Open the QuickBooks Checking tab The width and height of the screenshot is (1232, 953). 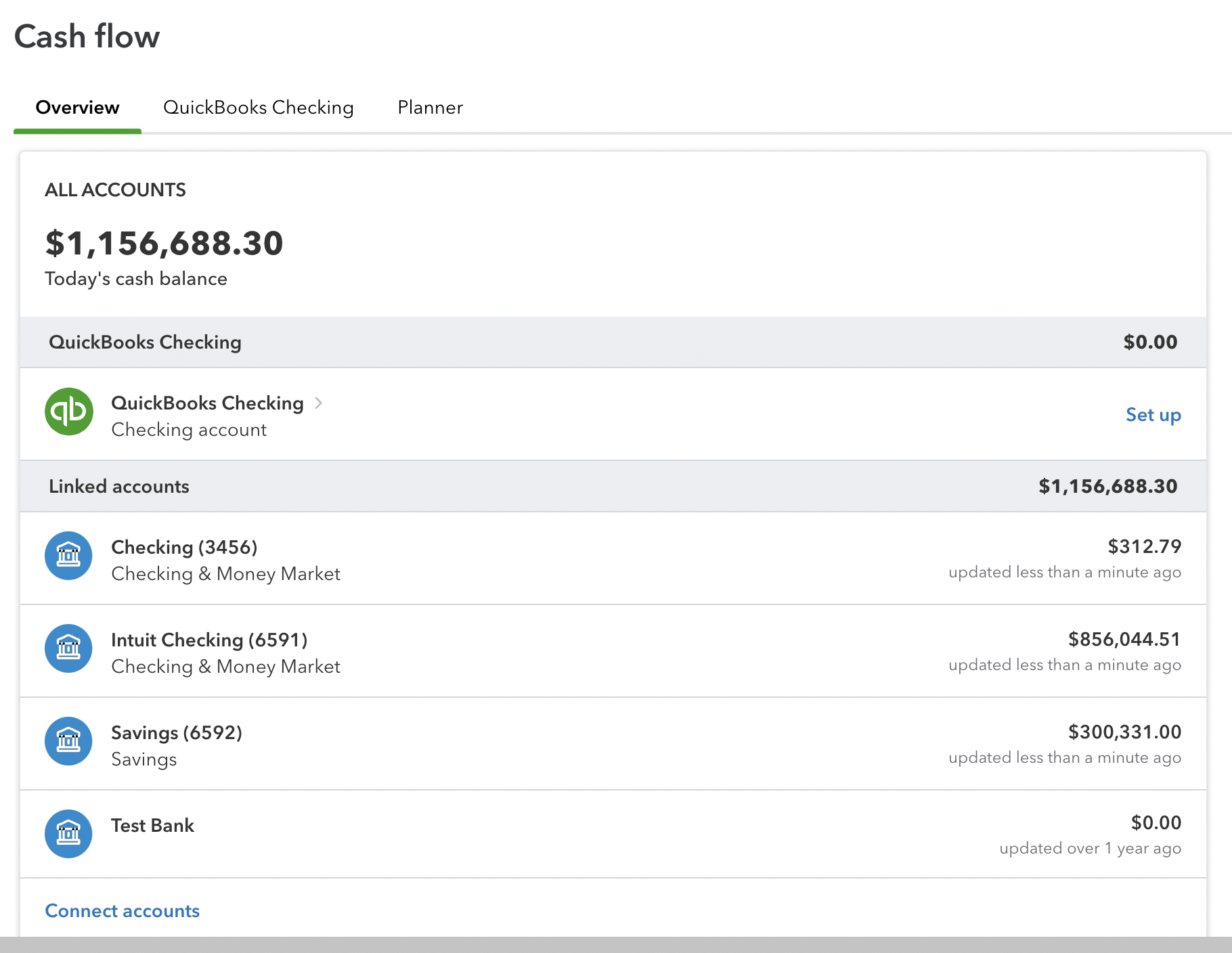click(x=258, y=108)
